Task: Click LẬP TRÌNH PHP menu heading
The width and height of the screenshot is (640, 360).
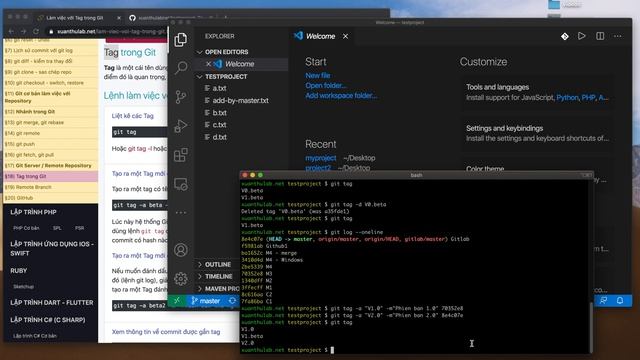Action: (33, 212)
